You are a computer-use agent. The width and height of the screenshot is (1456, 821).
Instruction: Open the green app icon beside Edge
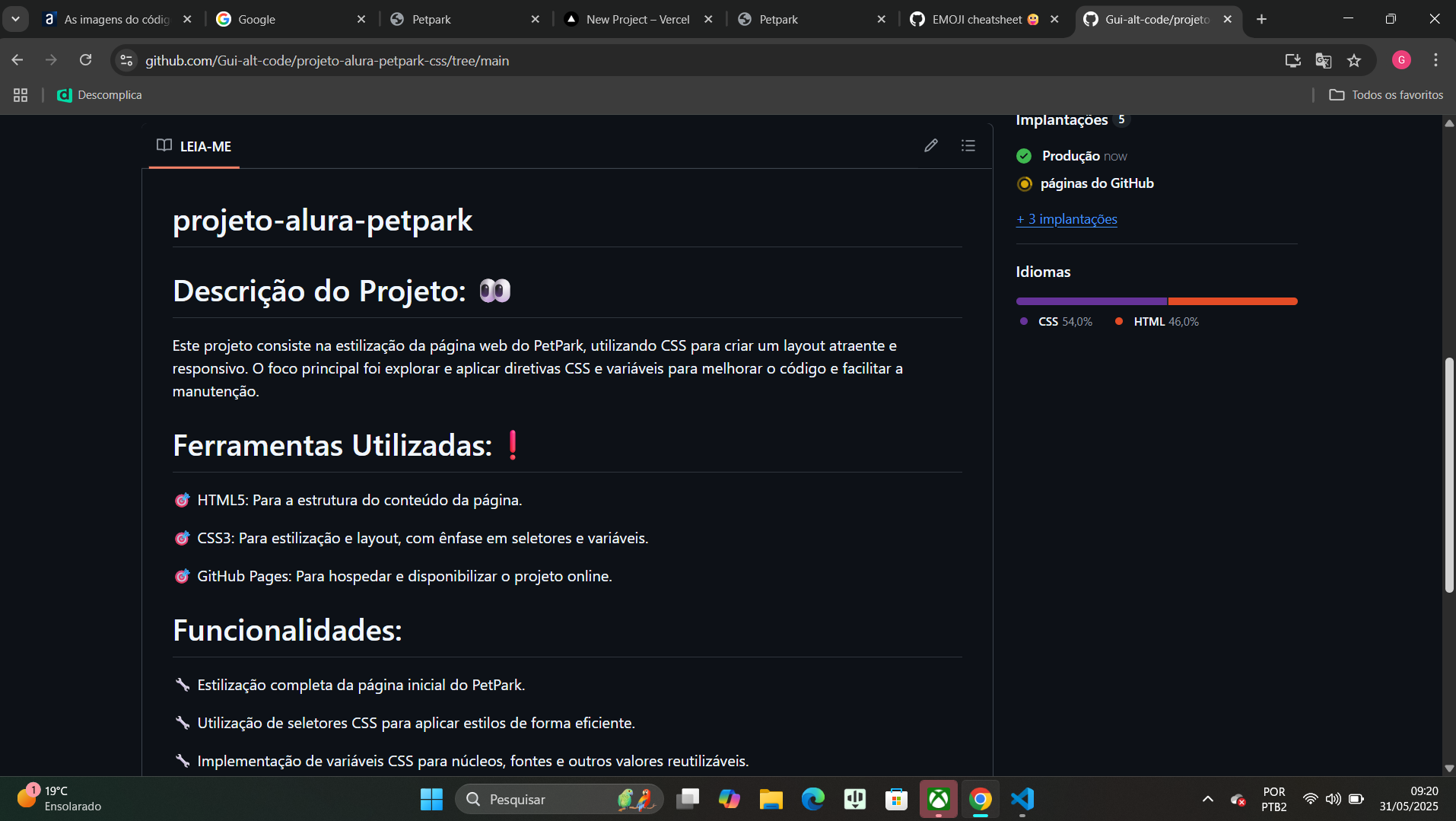point(855,799)
